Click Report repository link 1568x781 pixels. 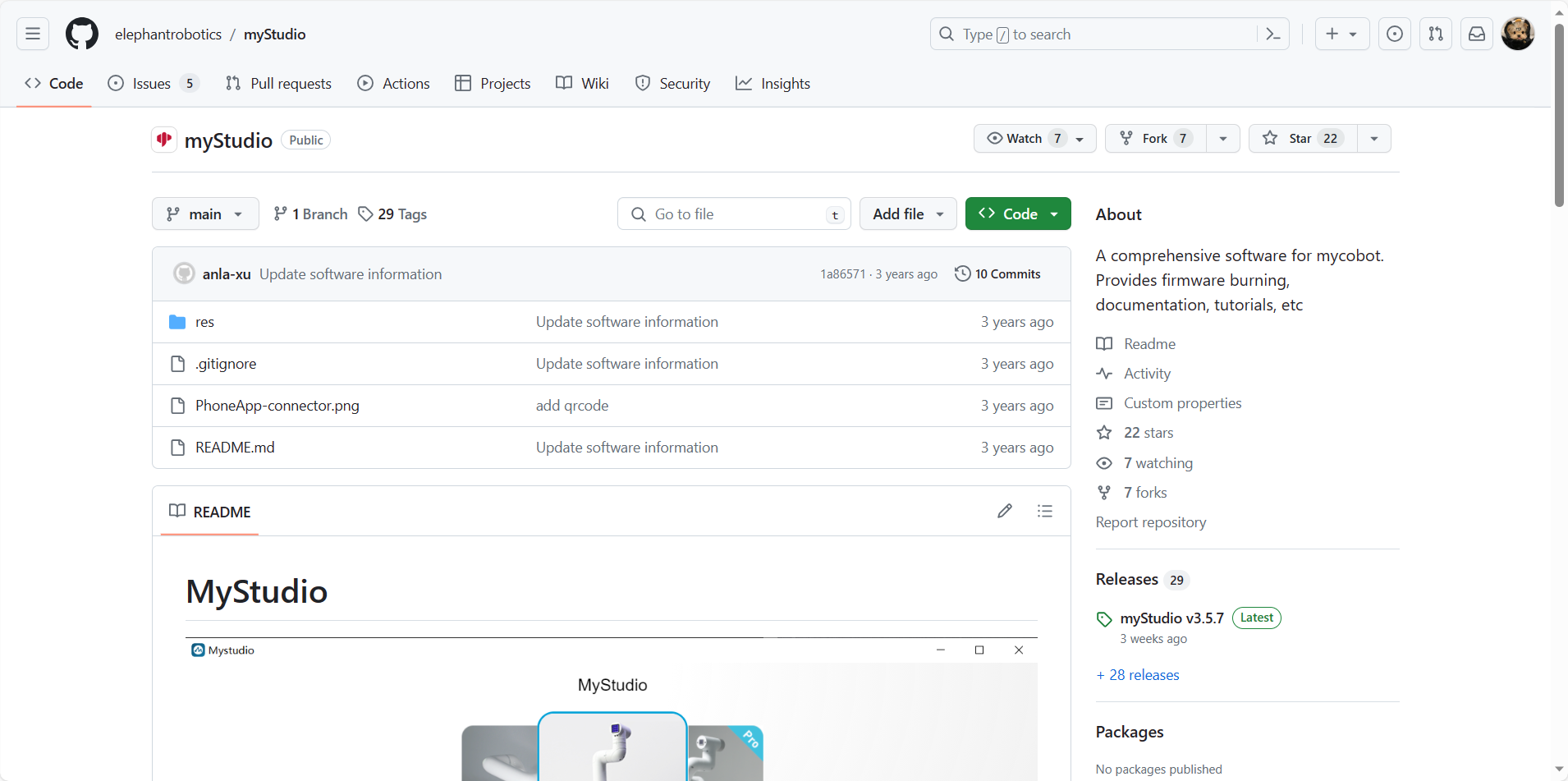point(1151,522)
